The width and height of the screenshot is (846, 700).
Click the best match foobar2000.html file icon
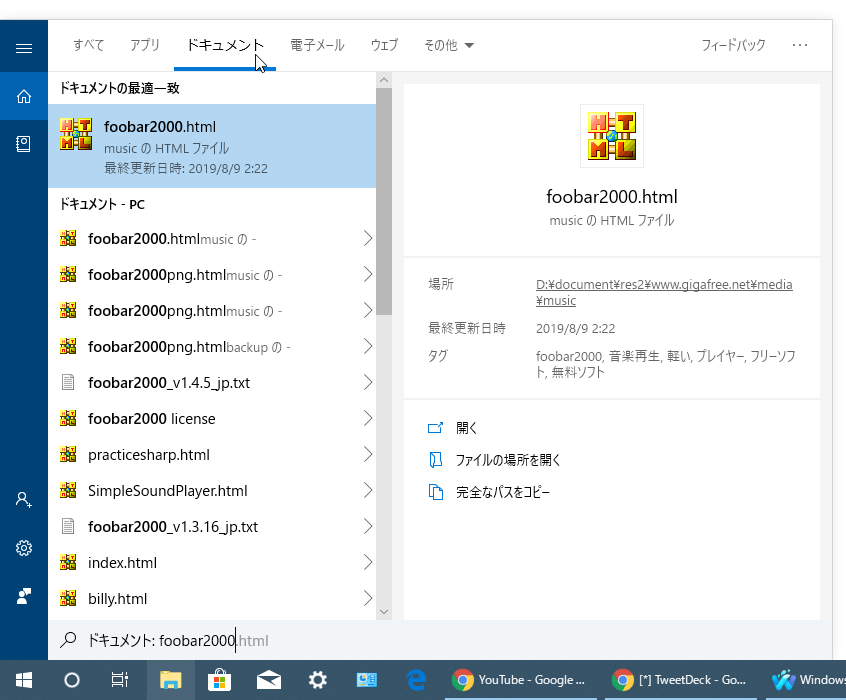click(76, 134)
